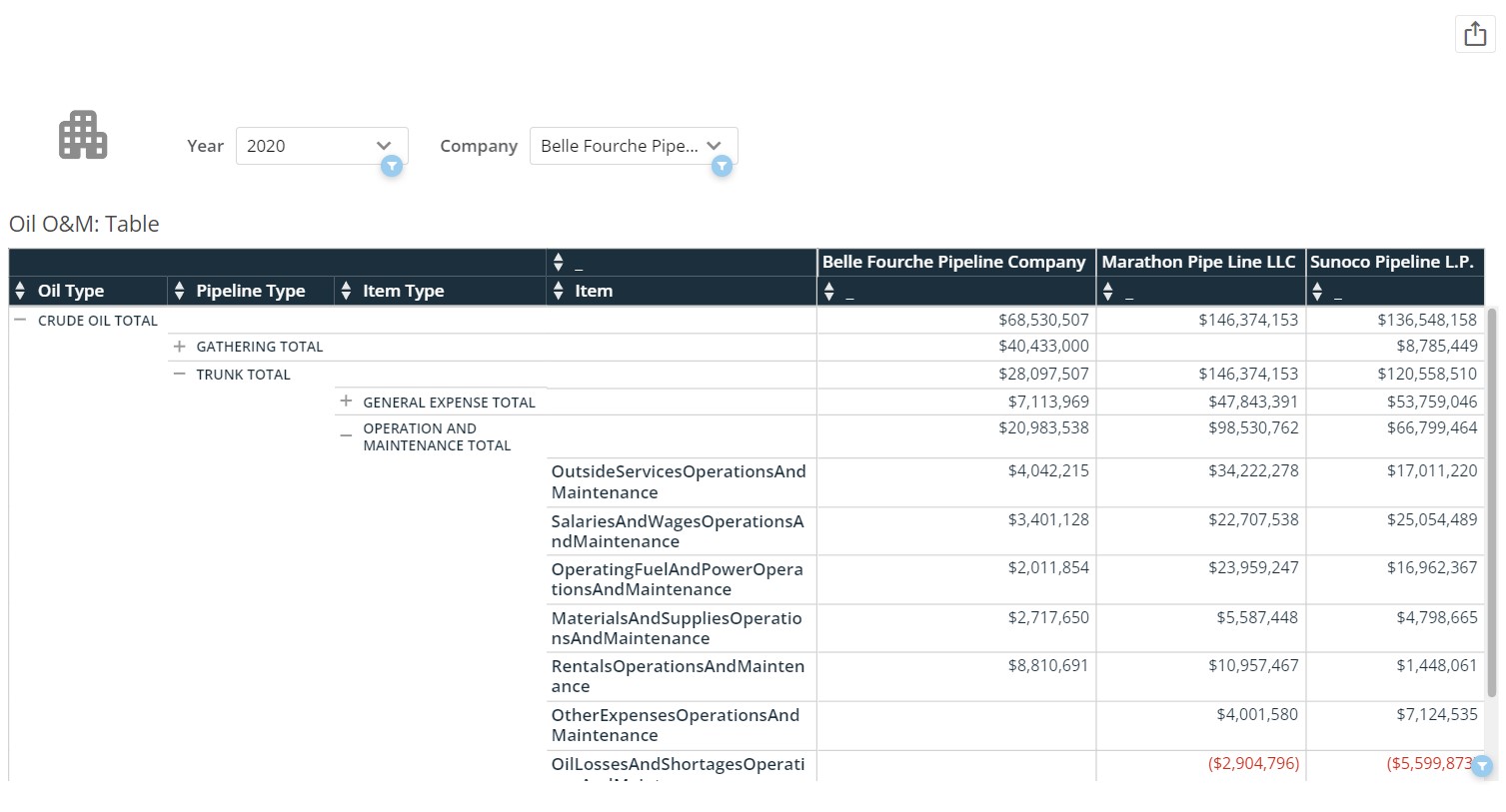Viewport: 1506px width, 812px height.
Task: Click GATHERING TOTAL label
Action: [x=260, y=347]
